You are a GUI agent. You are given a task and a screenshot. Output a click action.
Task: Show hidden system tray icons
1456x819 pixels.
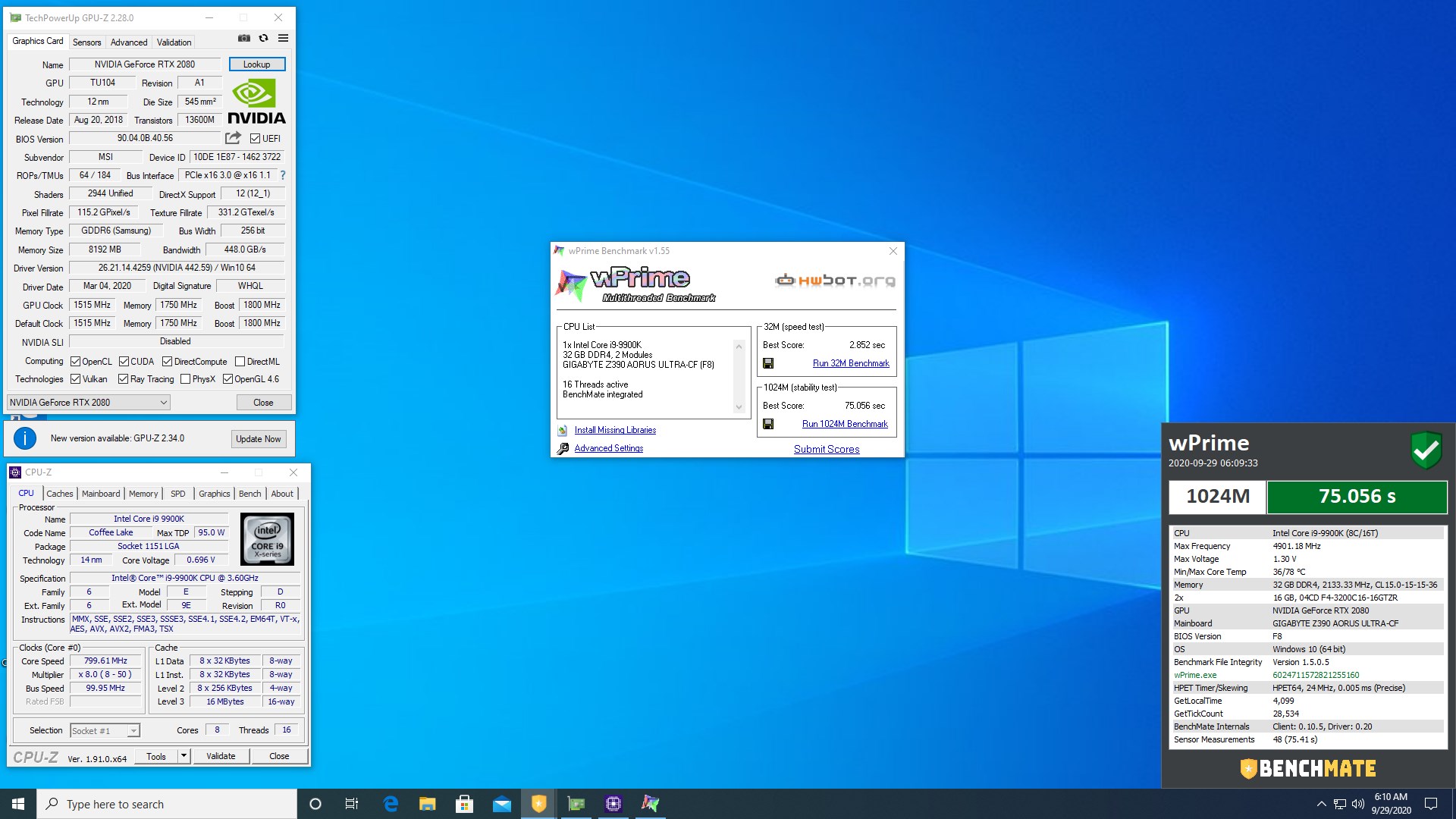1321,804
